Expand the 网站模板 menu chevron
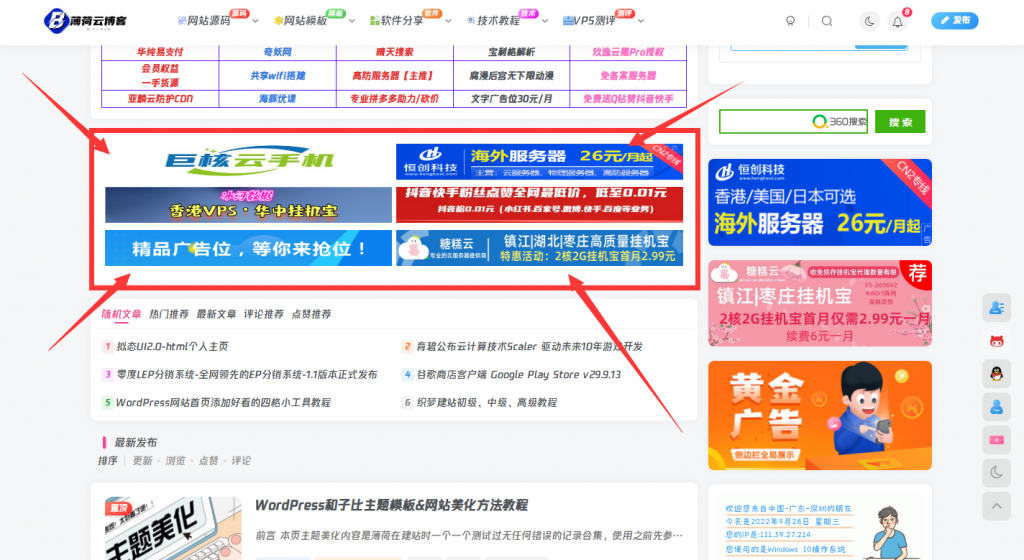The width and height of the screenshot is (1024, 560). (352, 21)
